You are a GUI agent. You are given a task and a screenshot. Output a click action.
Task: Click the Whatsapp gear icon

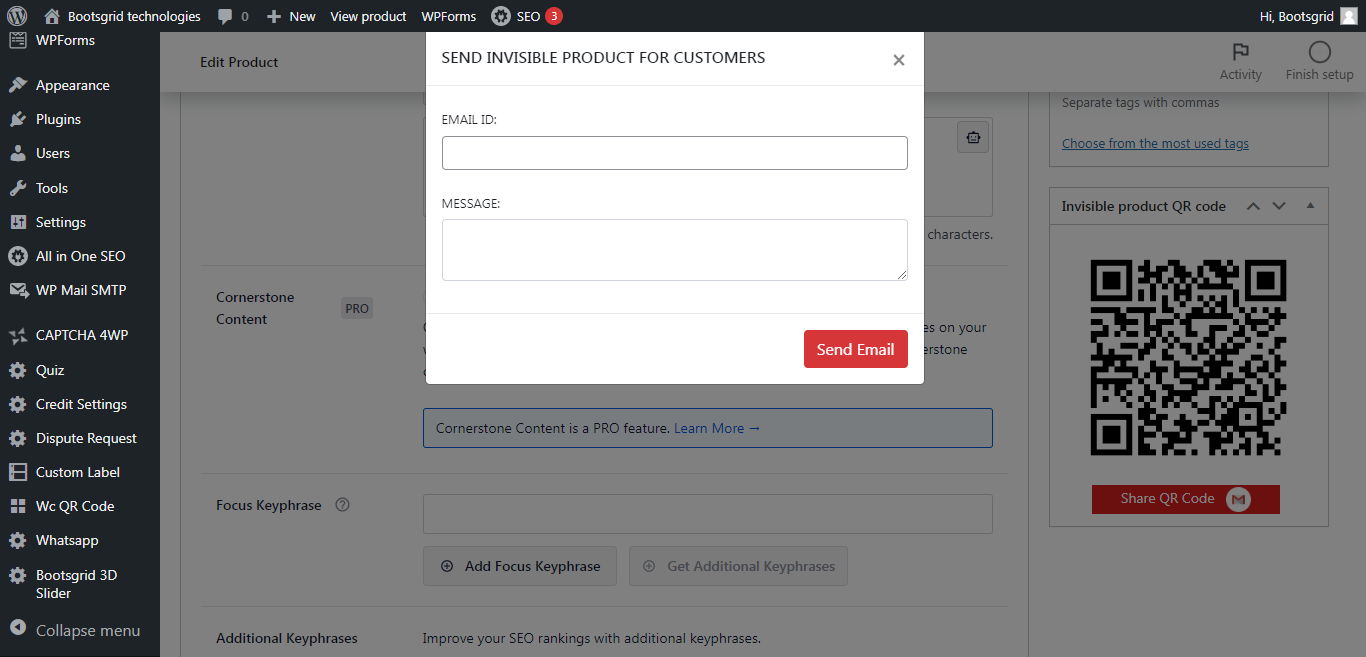(x=17, y=540)
